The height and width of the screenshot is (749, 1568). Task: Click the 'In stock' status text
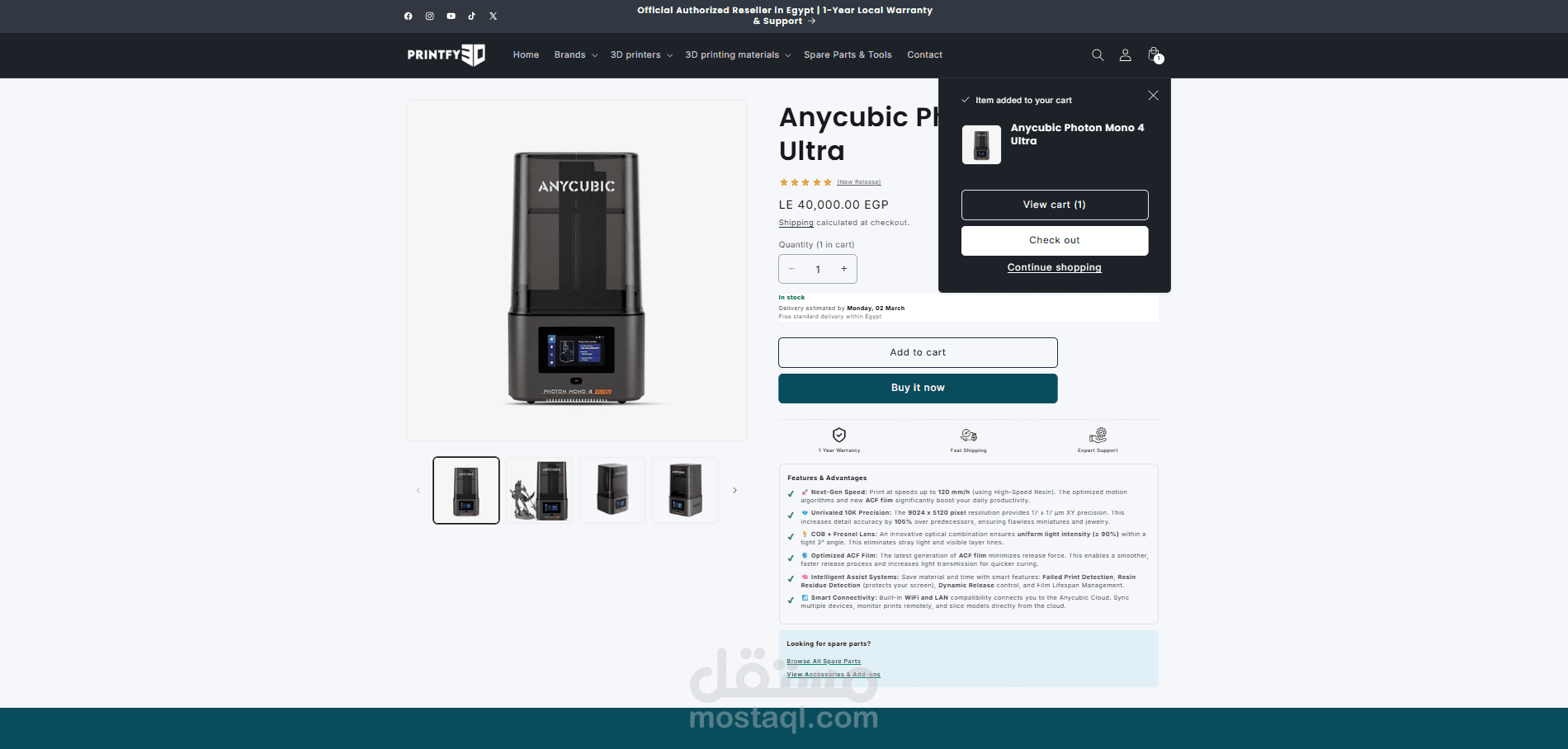791,298
